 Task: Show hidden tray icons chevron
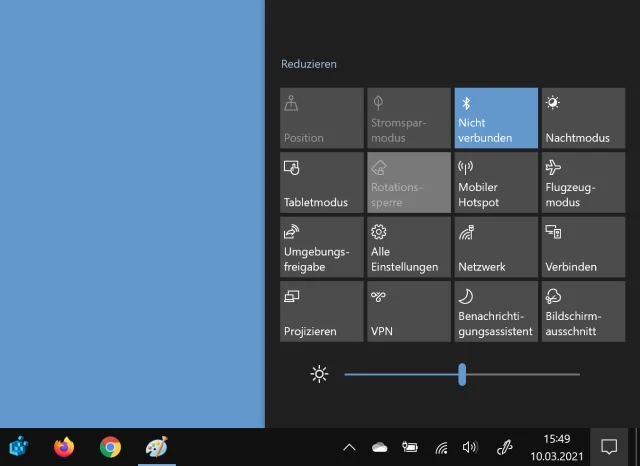349,447
